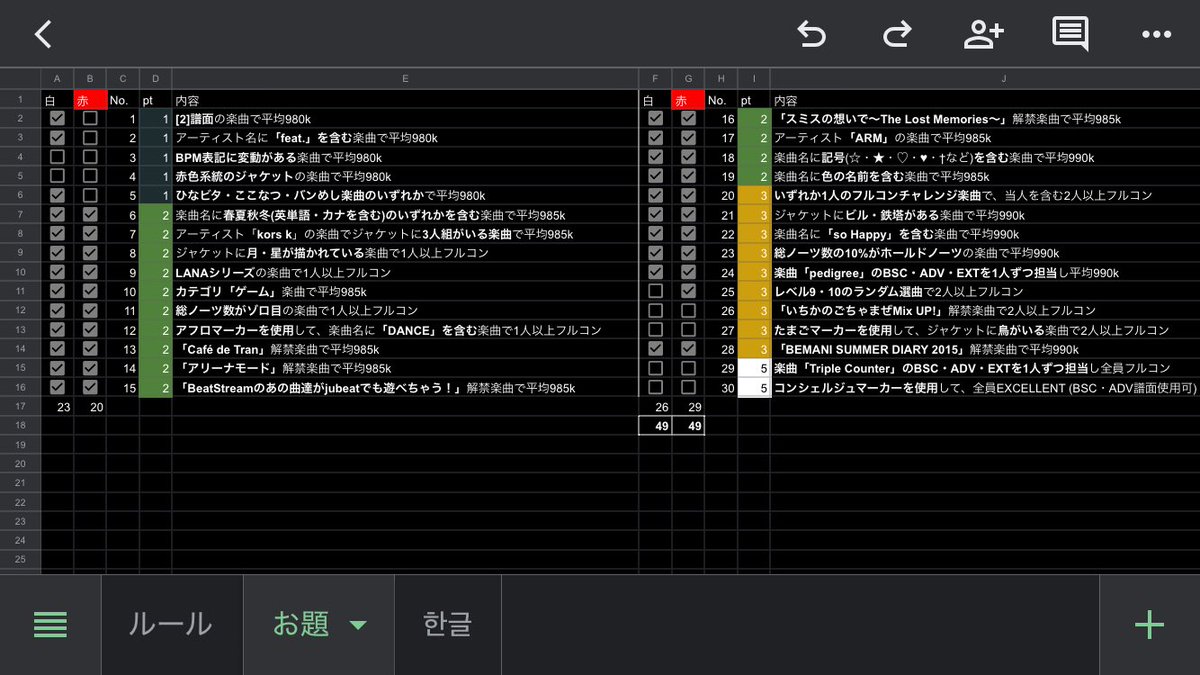Select the アーティスト「ARM」 task cell

point(985,138)
